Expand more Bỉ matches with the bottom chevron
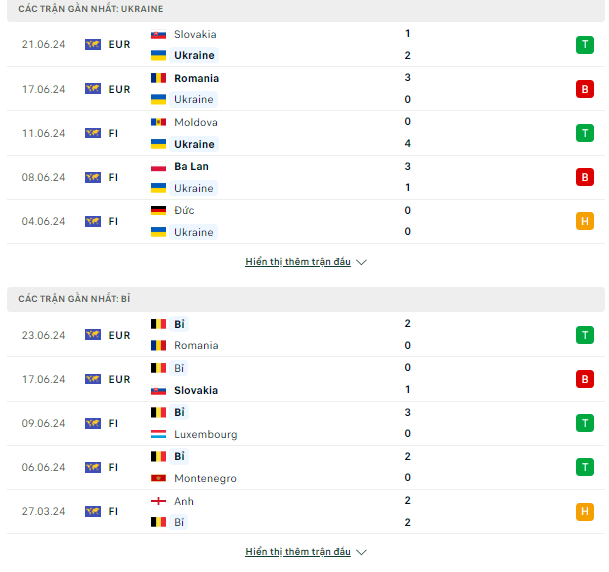Viewport: 609px width, 572px height. coord(361,552)
